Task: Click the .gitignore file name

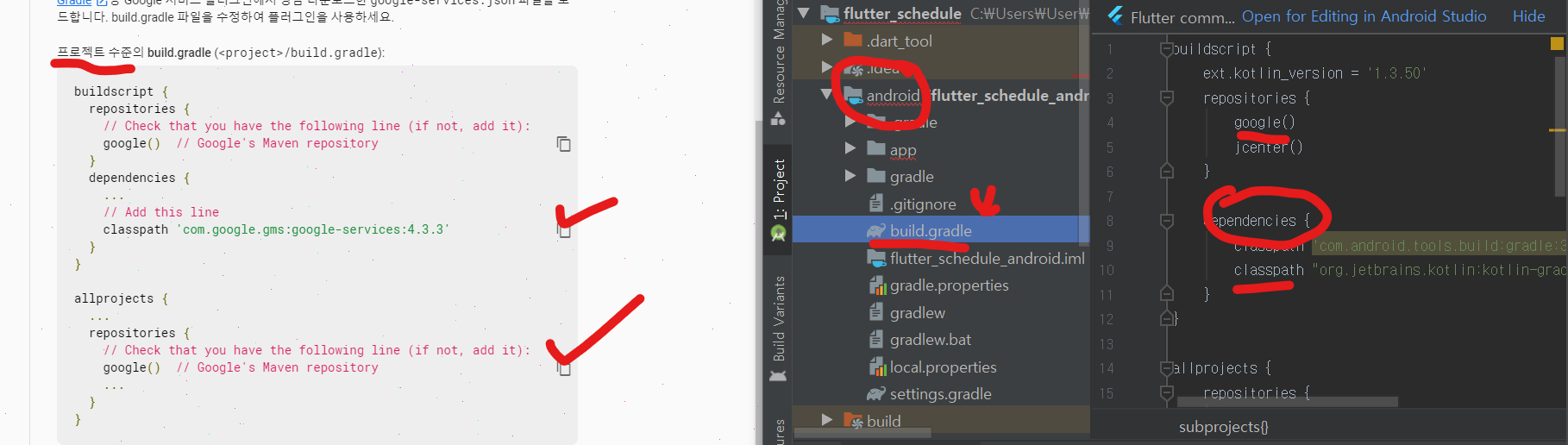Action: 923,204
